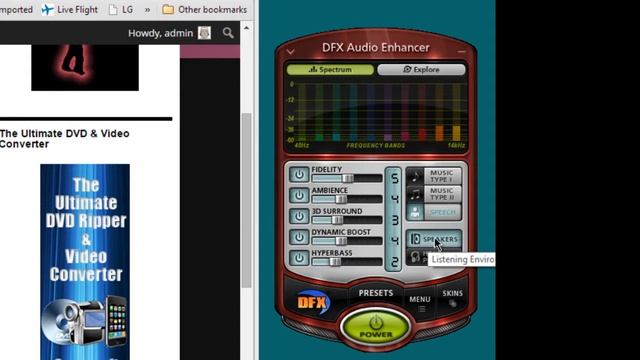
Task: Click the Music Type II notes icon
Action: click(415, 194)
